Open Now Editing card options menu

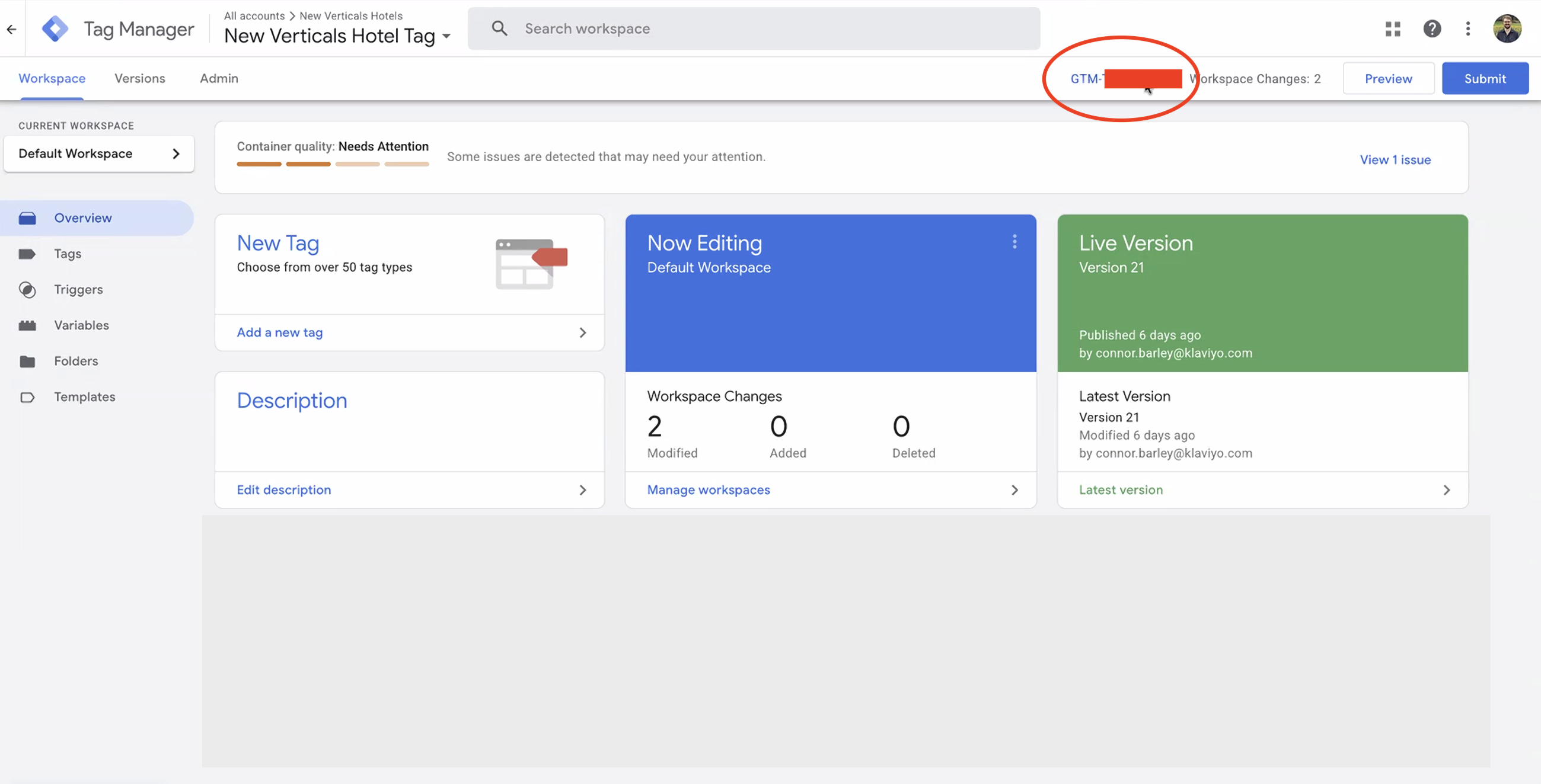1014,242
